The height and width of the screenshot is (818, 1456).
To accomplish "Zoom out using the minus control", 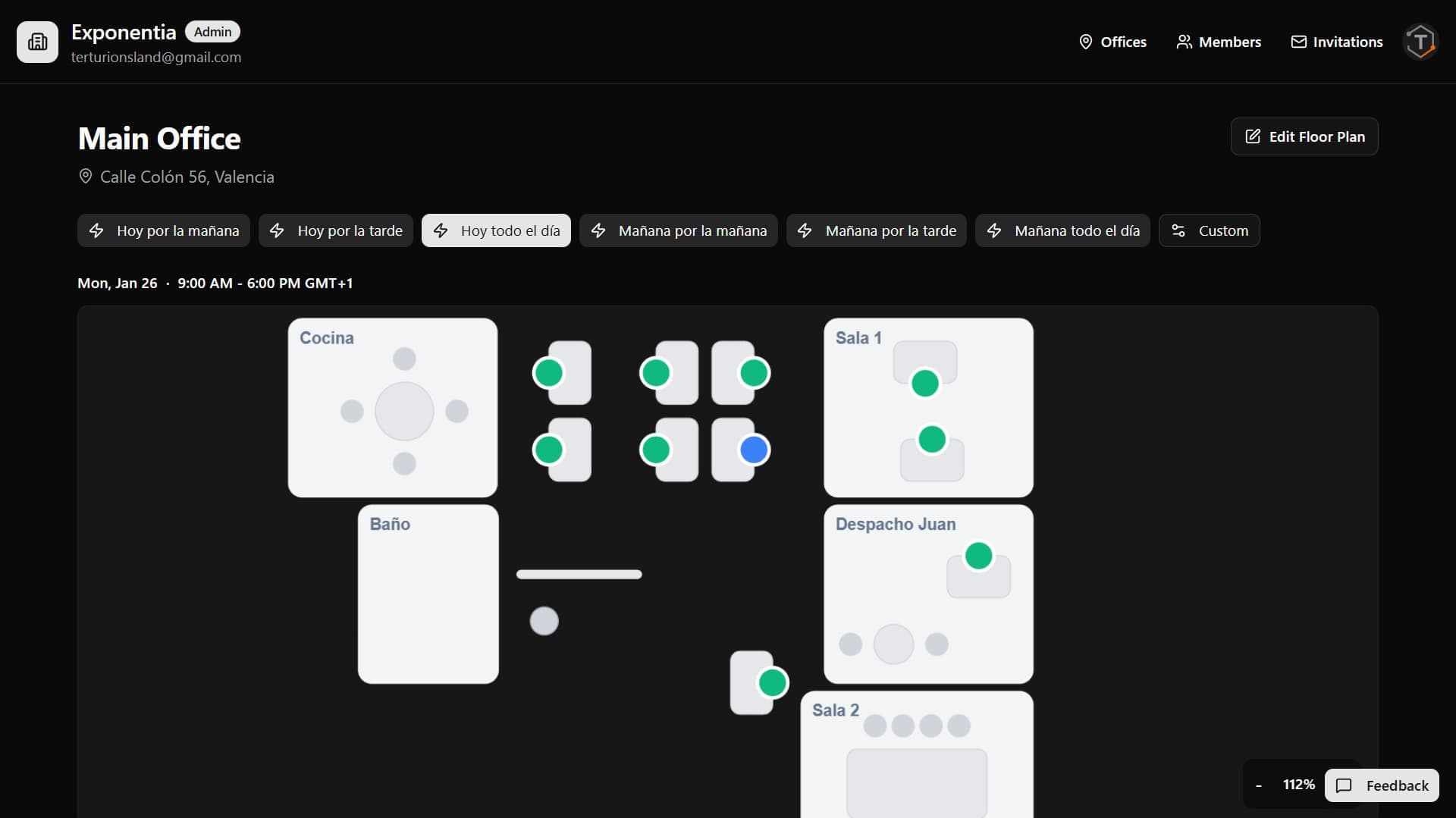I will (x=1259, y=785).
